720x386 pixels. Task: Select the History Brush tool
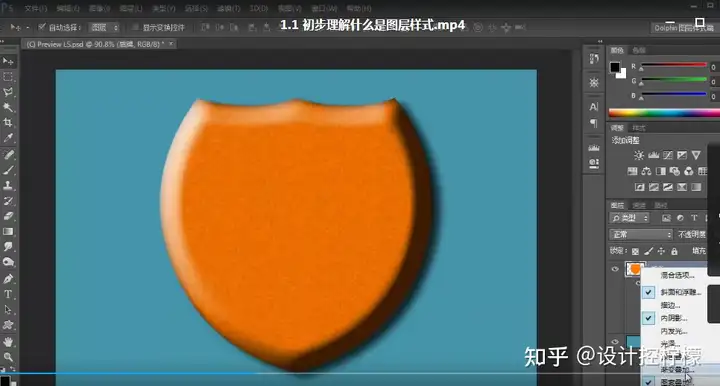pos(8,201)
